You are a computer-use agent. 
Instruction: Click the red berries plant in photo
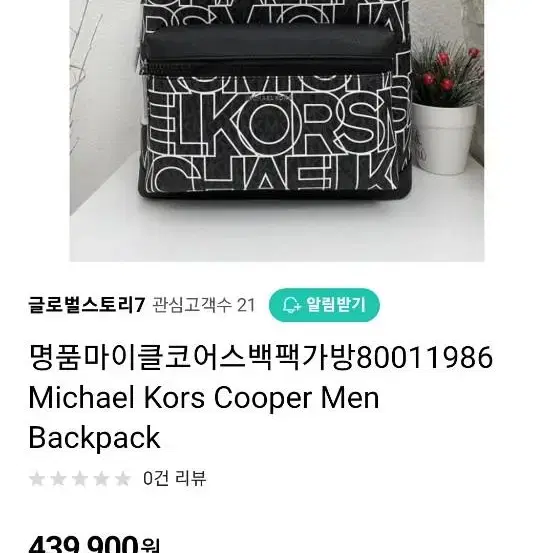[448, 73]
